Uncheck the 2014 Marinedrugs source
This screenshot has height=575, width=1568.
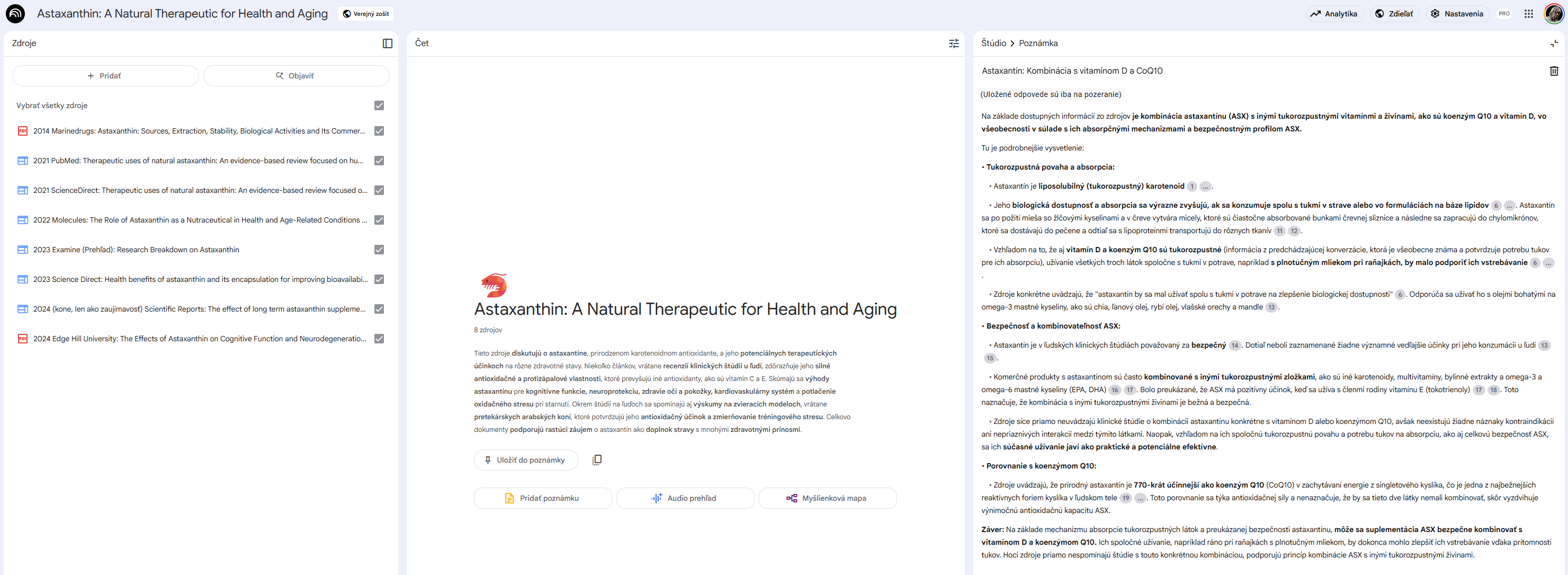(x=379, y=131)
